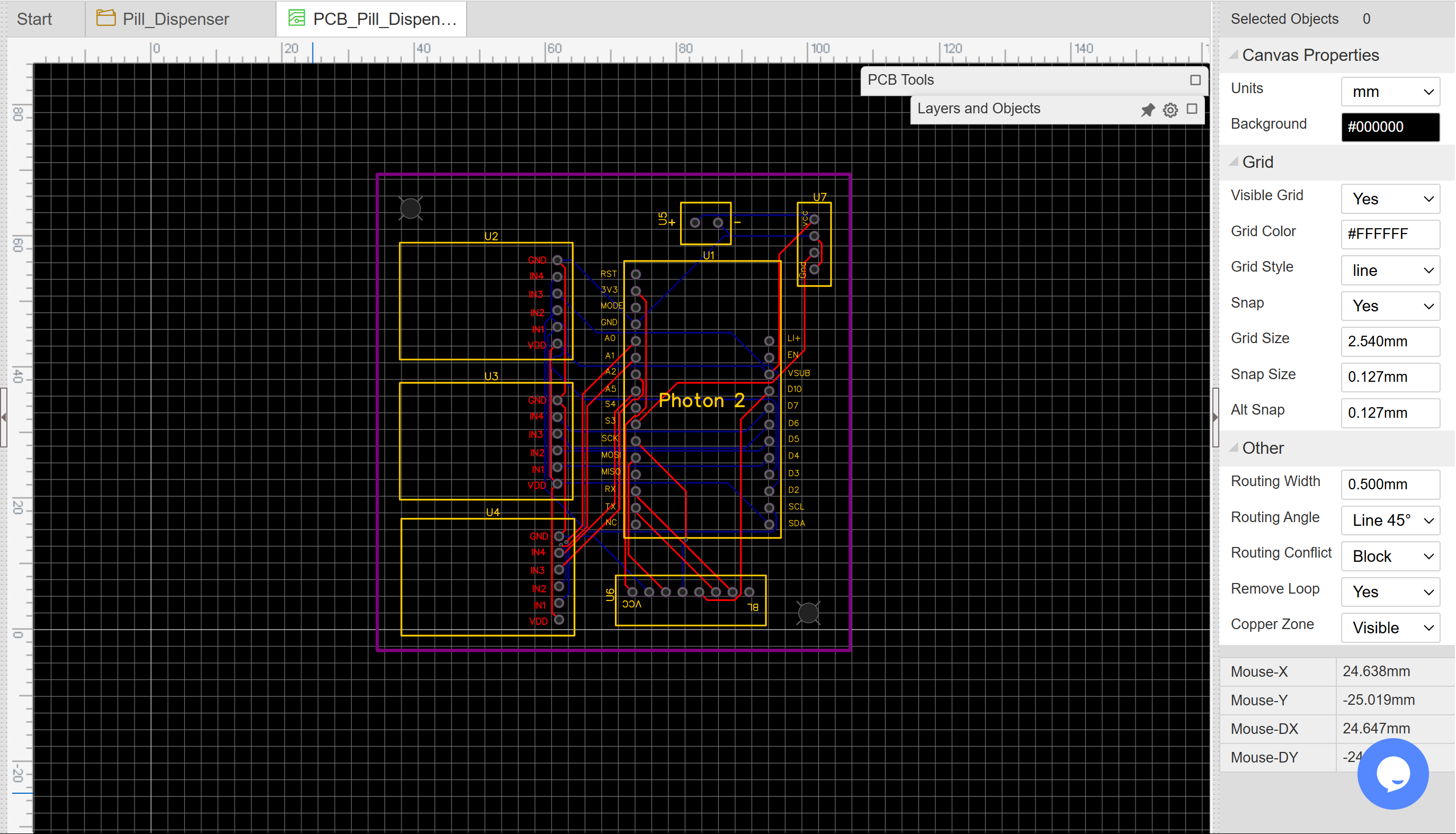Viewport: 1456px width, 834px height.
Task: Open the blue chat support bubble
Action: pyautogui.click(x=1392, y=773)
